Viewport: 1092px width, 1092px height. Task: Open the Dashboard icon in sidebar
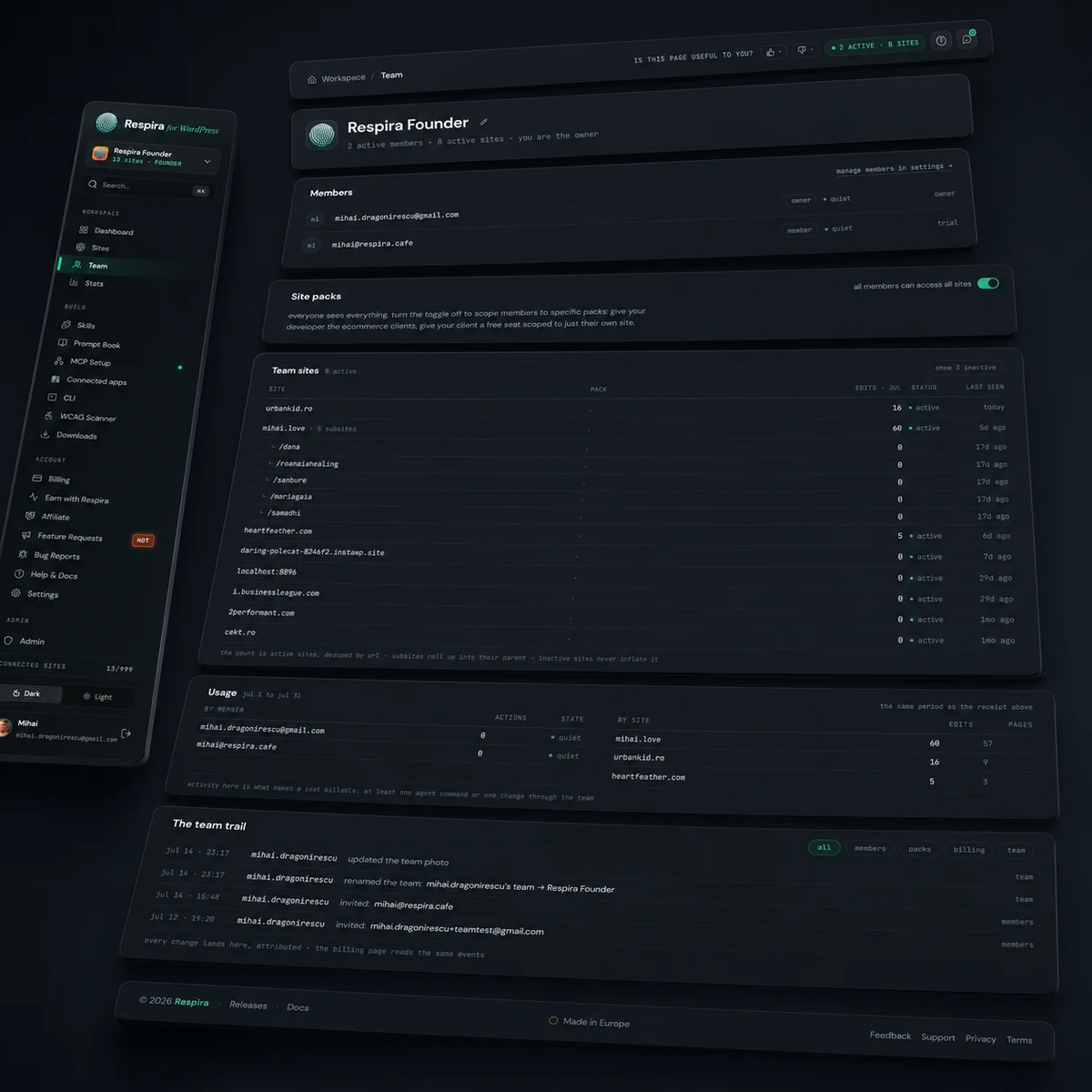84,229
